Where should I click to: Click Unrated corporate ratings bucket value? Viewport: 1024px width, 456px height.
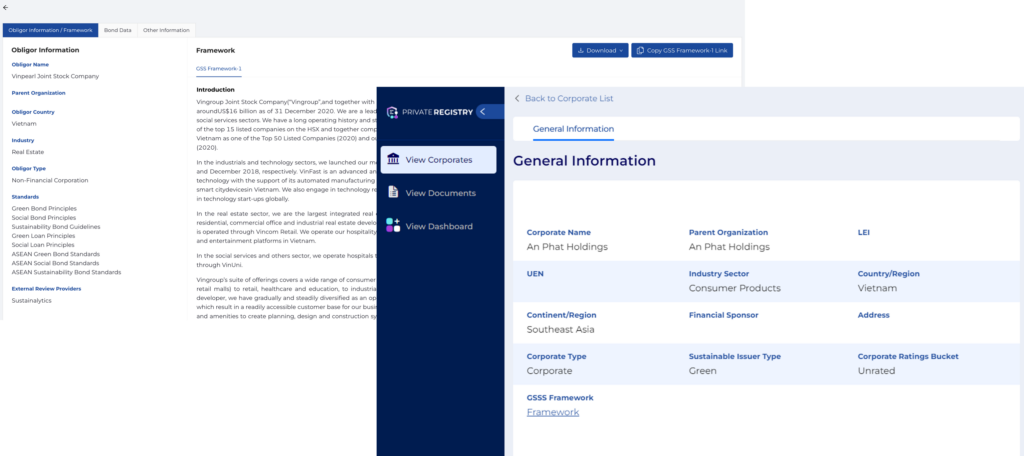tap(876, 370)
